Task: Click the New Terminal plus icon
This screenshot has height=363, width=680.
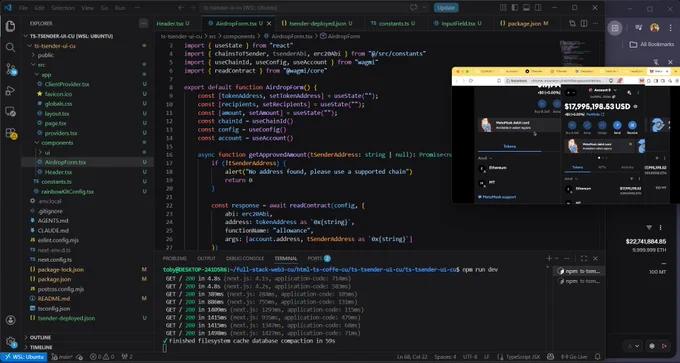Action: [x=549, y=258]
